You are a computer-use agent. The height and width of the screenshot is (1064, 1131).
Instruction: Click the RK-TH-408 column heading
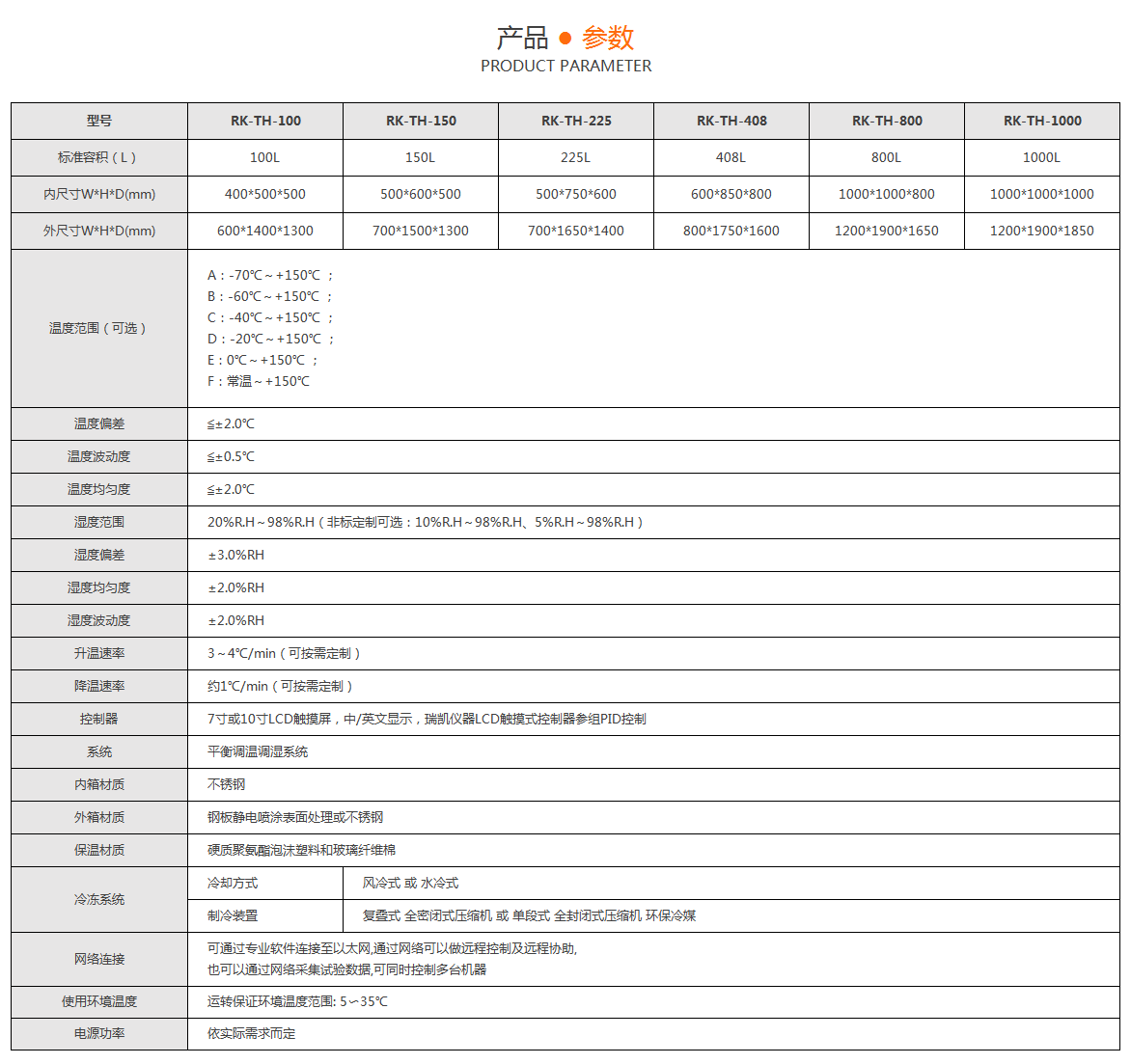(731, 121)
